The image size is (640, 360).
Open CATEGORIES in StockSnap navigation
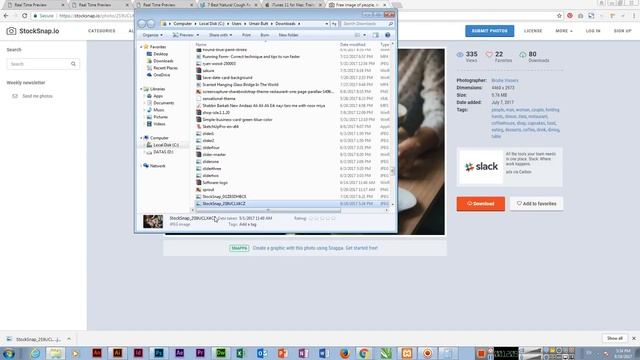coord(102,31)
